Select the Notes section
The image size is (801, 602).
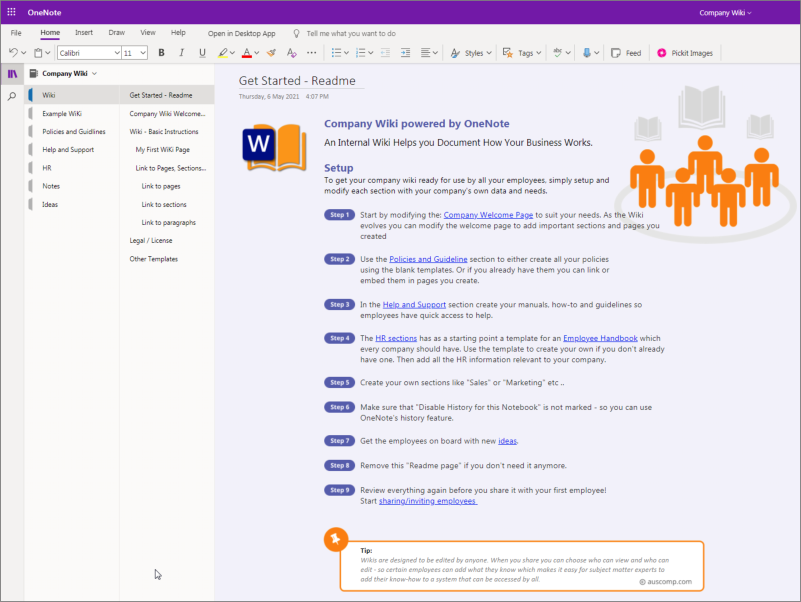(x=51, y=186)
